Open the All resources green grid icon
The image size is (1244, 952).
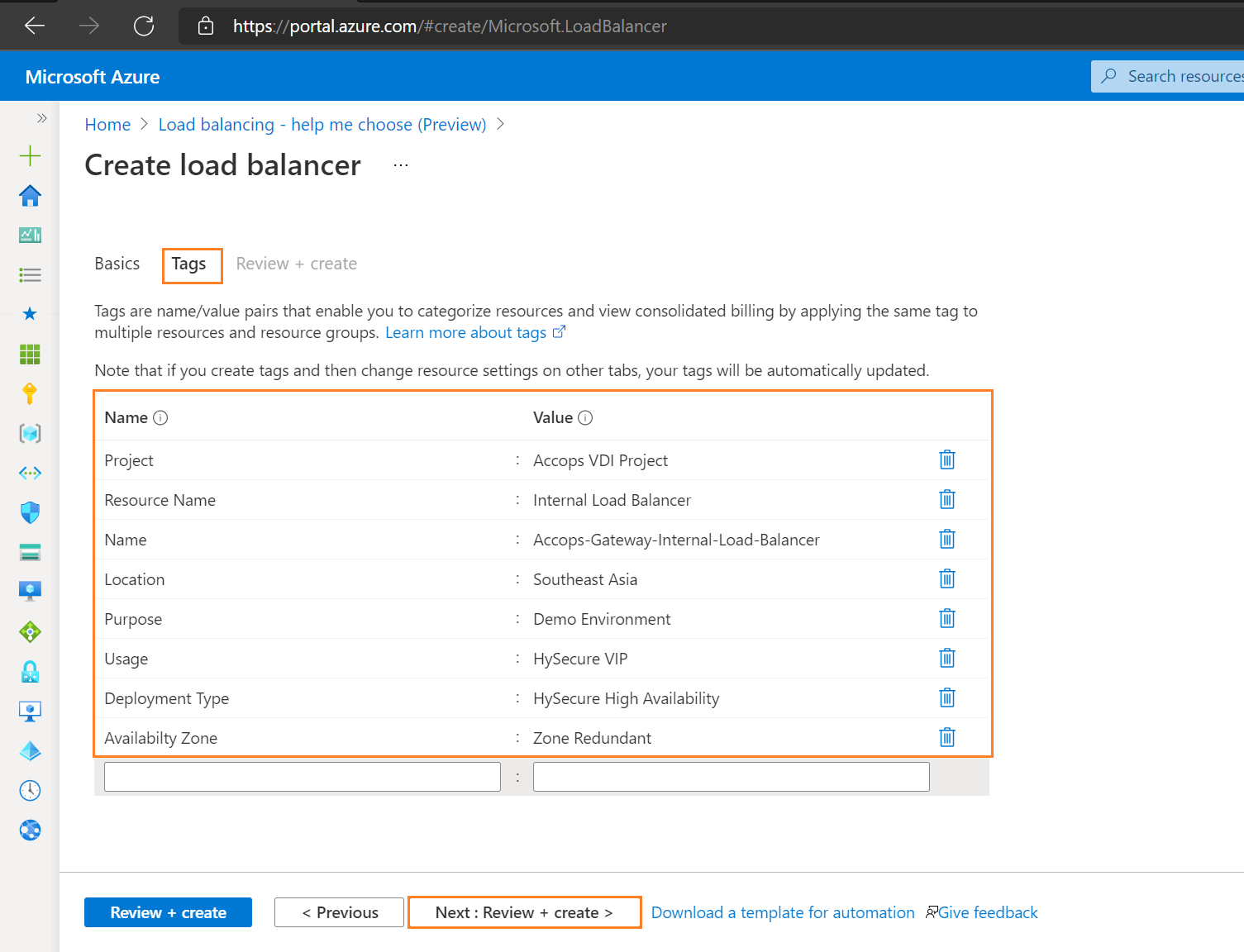coord(30,355)
